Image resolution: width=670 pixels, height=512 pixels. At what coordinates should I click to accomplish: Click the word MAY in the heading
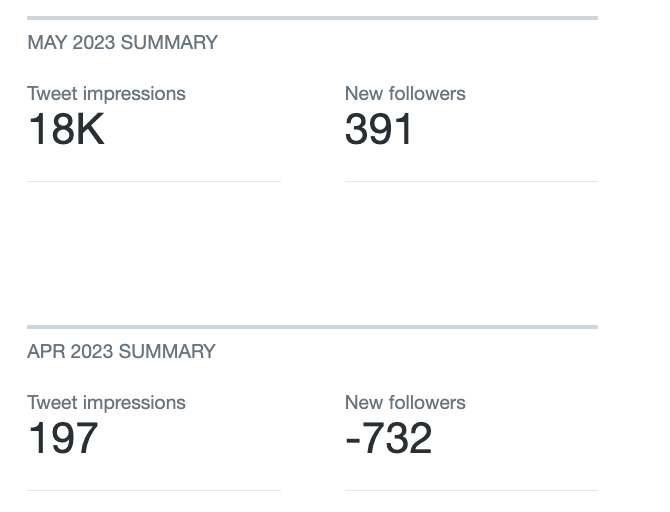point(47,43)
